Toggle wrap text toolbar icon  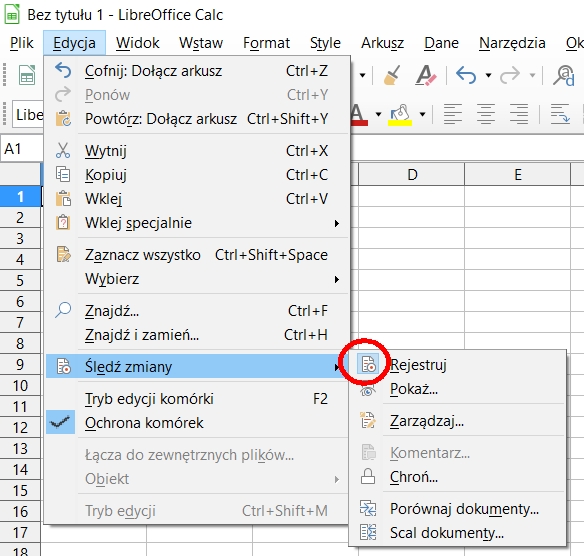click(560, 114)
